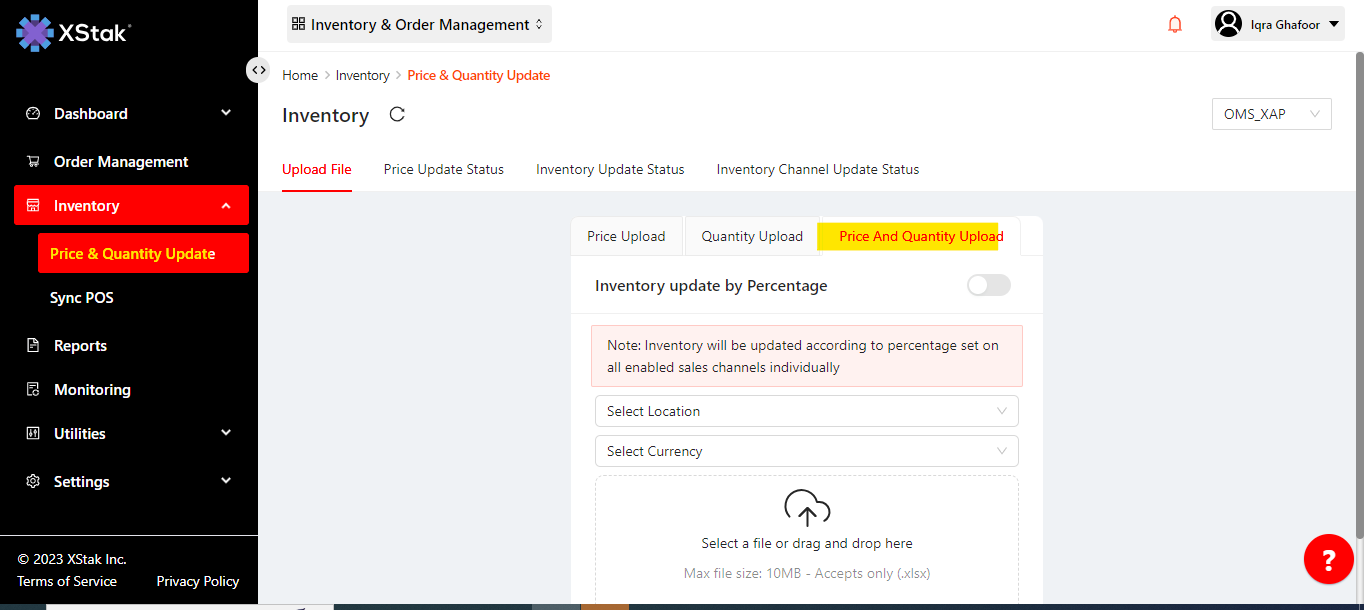Click the cloud upload icon
This screenshot has height=610, width=1364.
pyautogui.click(x=806, y=508)
